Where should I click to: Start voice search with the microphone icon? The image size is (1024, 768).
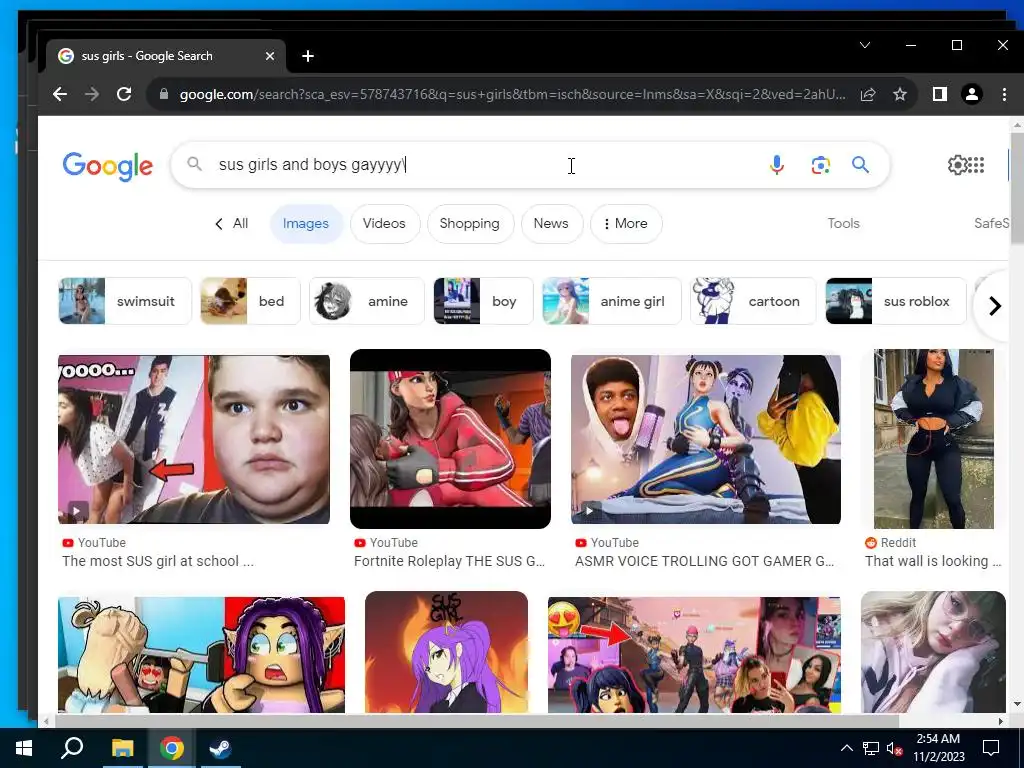[x=776, y=165]
